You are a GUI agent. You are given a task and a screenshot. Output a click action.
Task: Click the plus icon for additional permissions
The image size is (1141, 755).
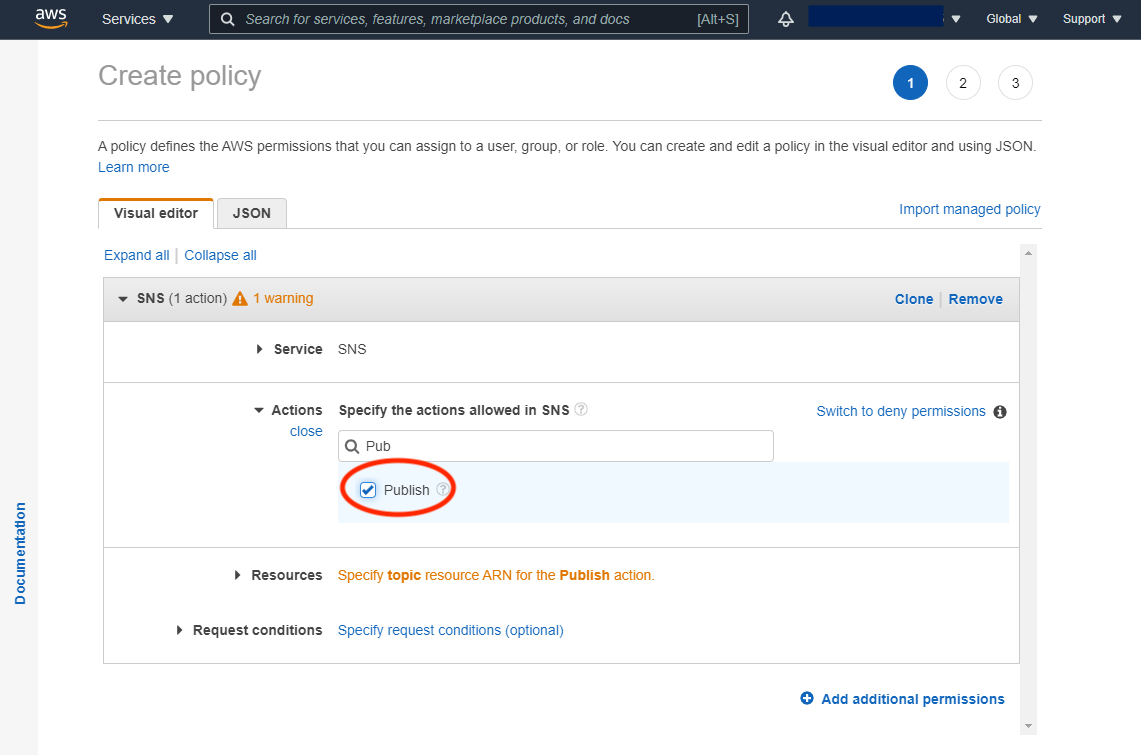point(806,698)
